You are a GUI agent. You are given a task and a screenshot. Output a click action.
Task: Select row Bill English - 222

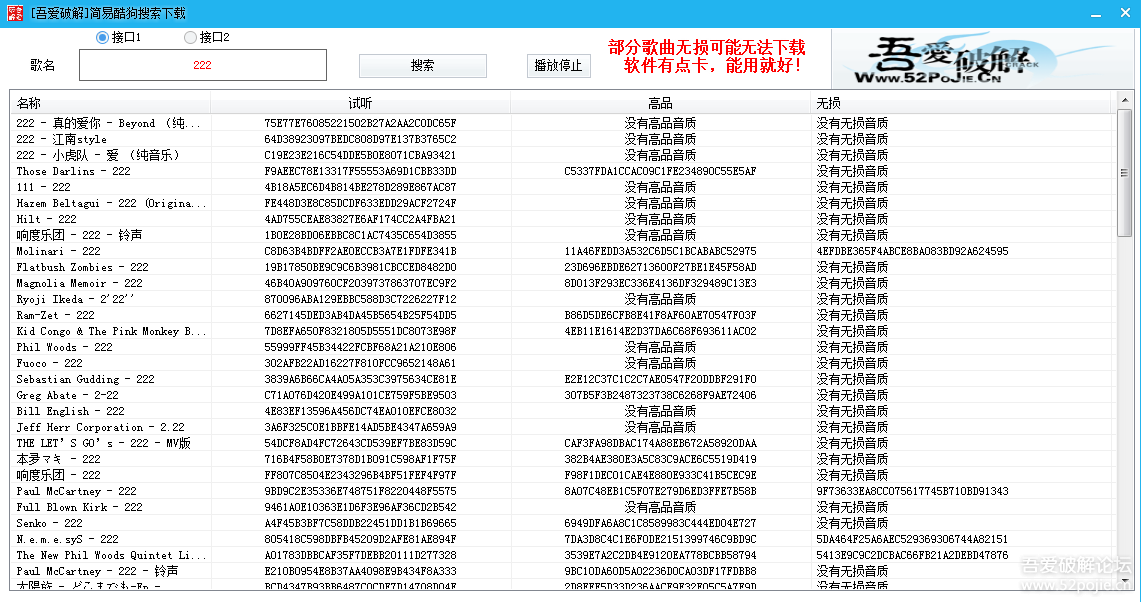click(560, 411)
